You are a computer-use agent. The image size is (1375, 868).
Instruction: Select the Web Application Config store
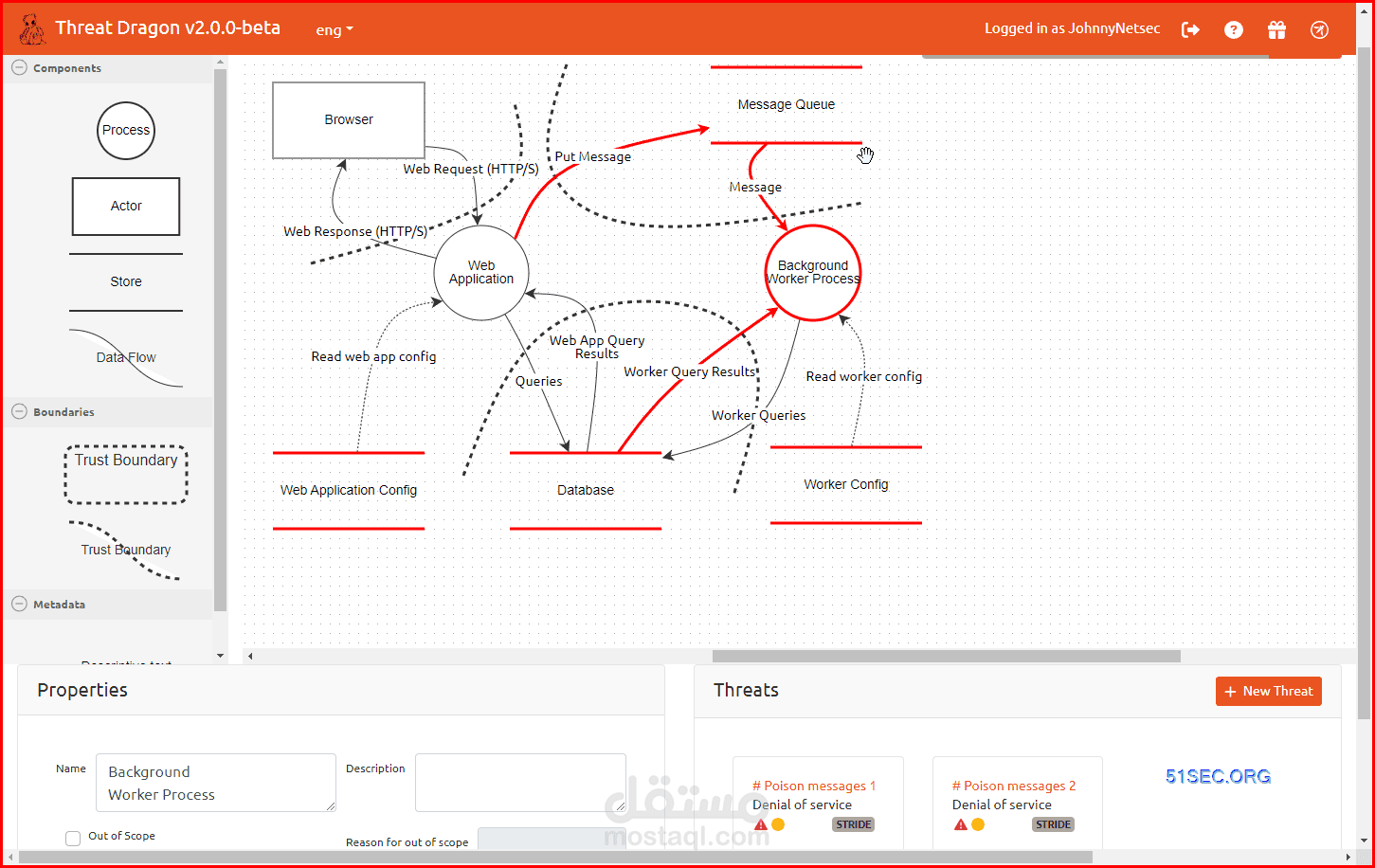click(349, 491)
